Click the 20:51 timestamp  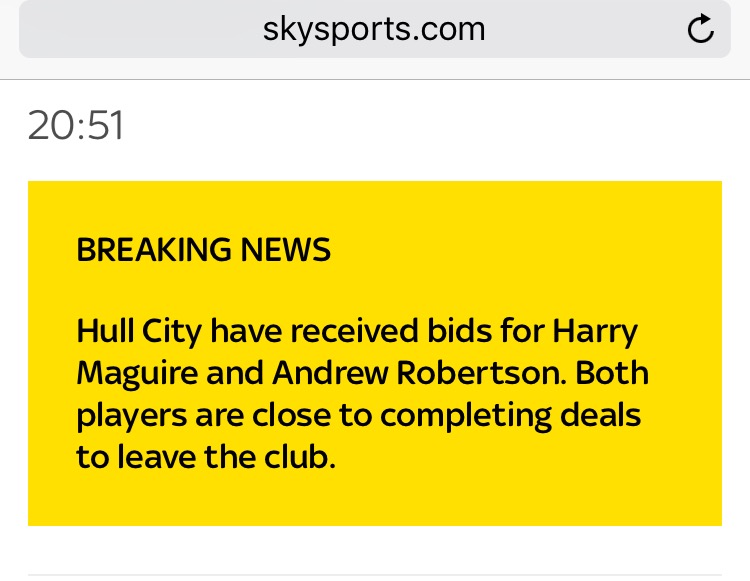pyautogui.click(x=76, y=126)
